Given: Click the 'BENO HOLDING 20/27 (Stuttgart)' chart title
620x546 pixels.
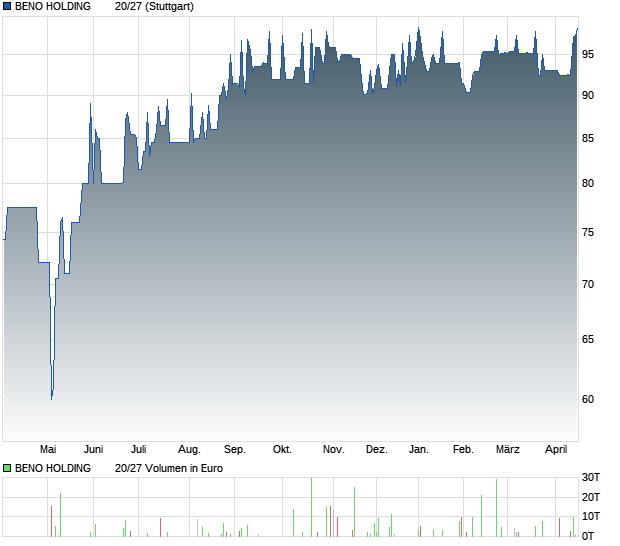Looking at the screenshot, I should pyautogui.click(x=104, y=6).
